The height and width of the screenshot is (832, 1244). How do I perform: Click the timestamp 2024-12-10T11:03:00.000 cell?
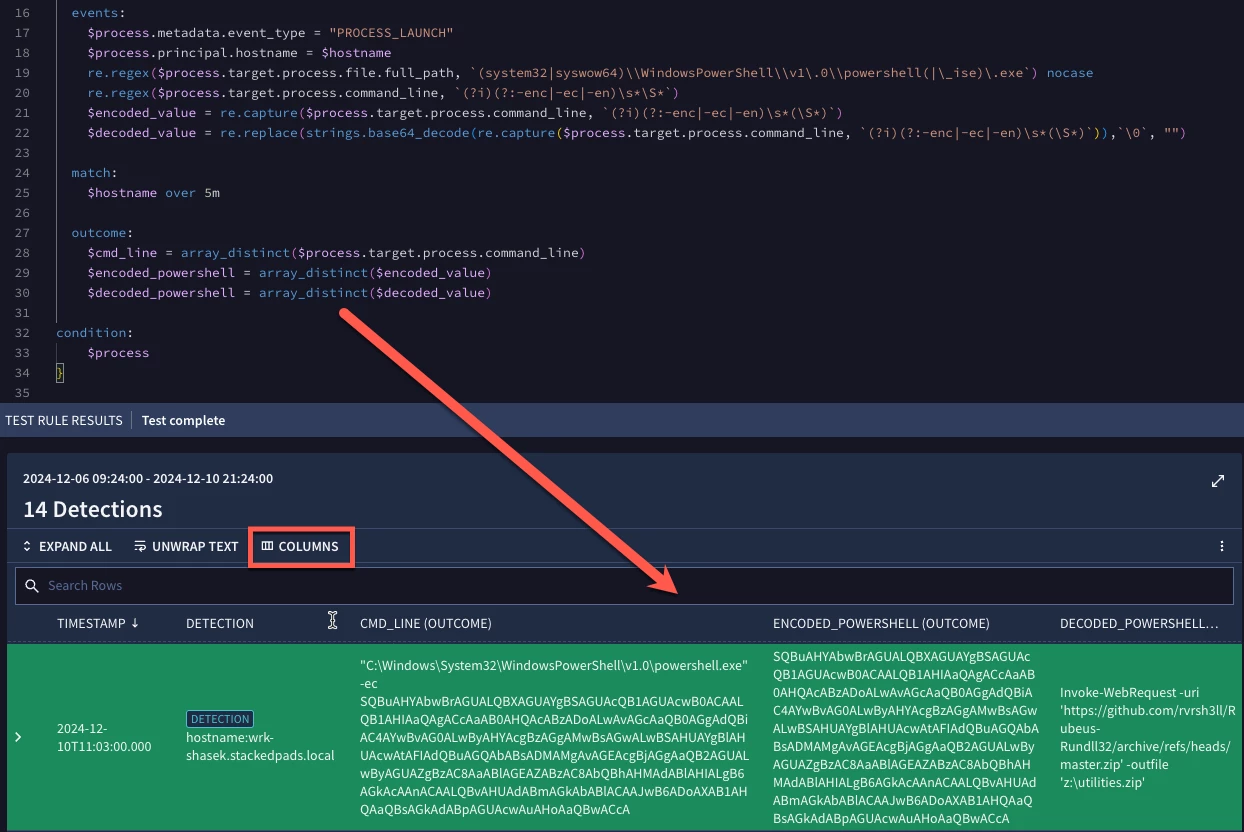coord(104,737)
